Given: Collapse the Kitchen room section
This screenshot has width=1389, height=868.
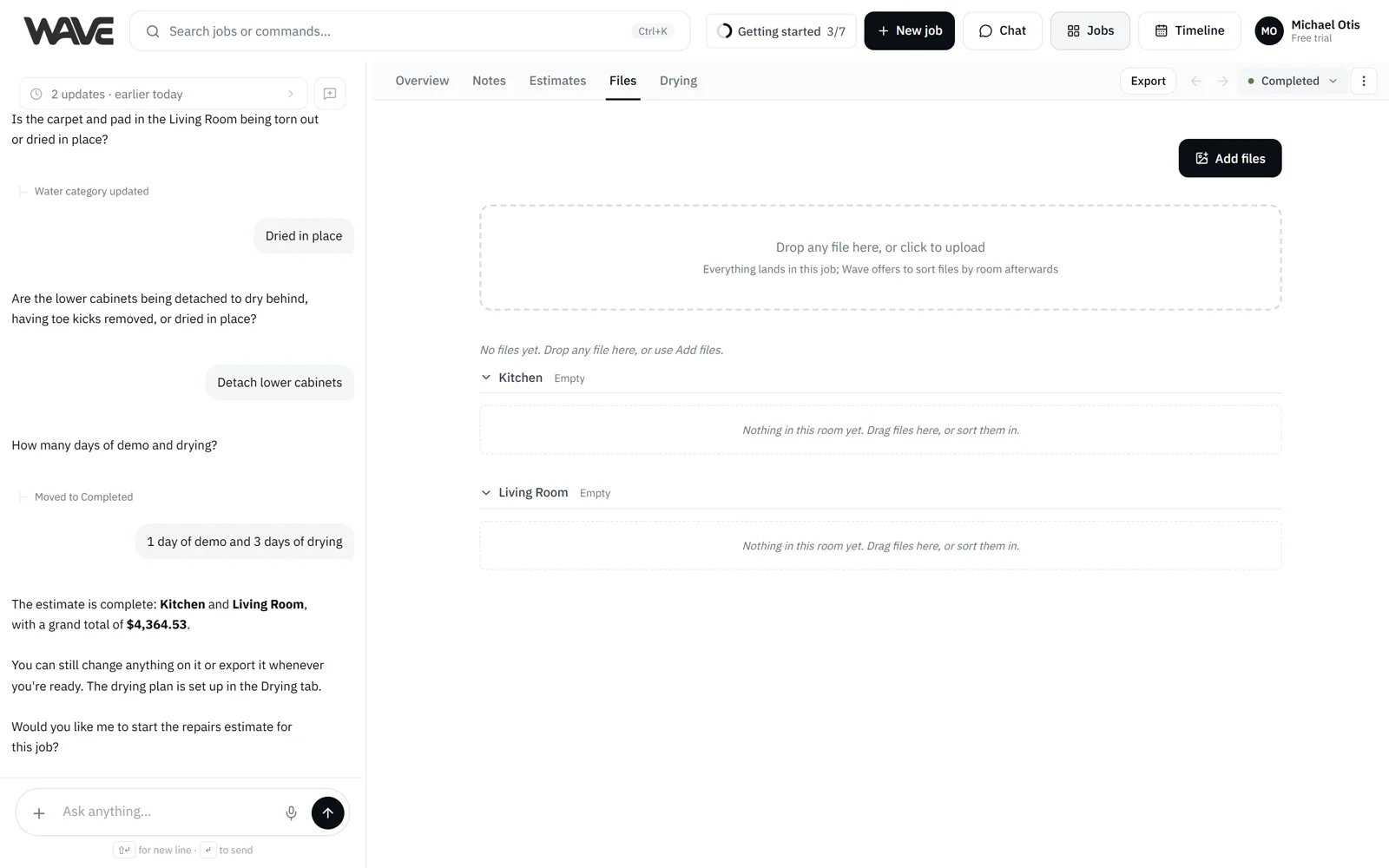Looking at the screenshot, I should tap(486, 378).
